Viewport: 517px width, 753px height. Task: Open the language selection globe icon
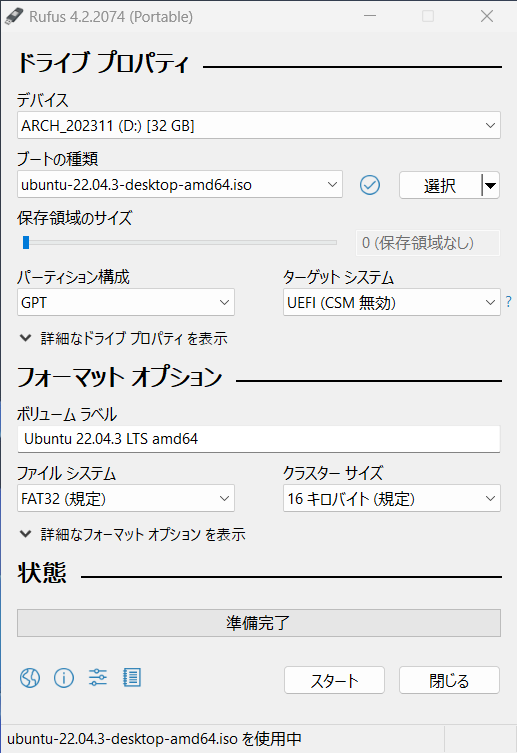pos(30,678)
